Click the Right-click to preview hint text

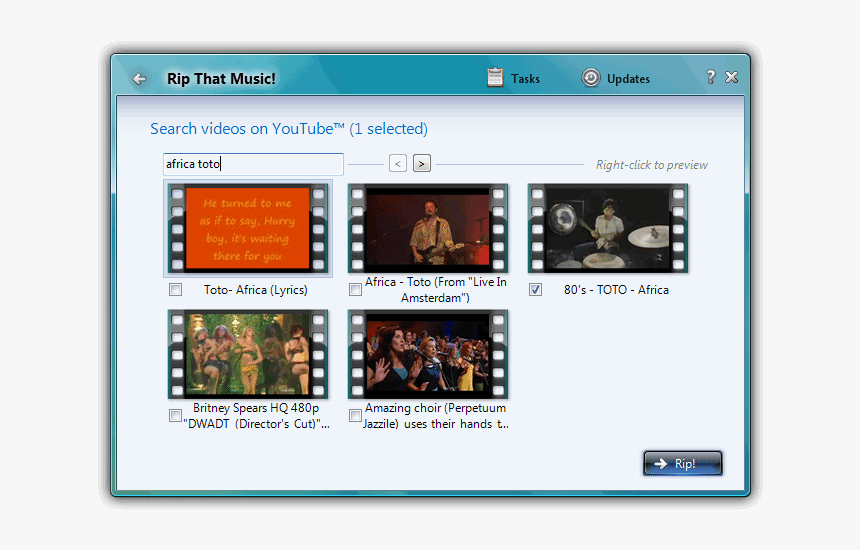click(652, 165)
